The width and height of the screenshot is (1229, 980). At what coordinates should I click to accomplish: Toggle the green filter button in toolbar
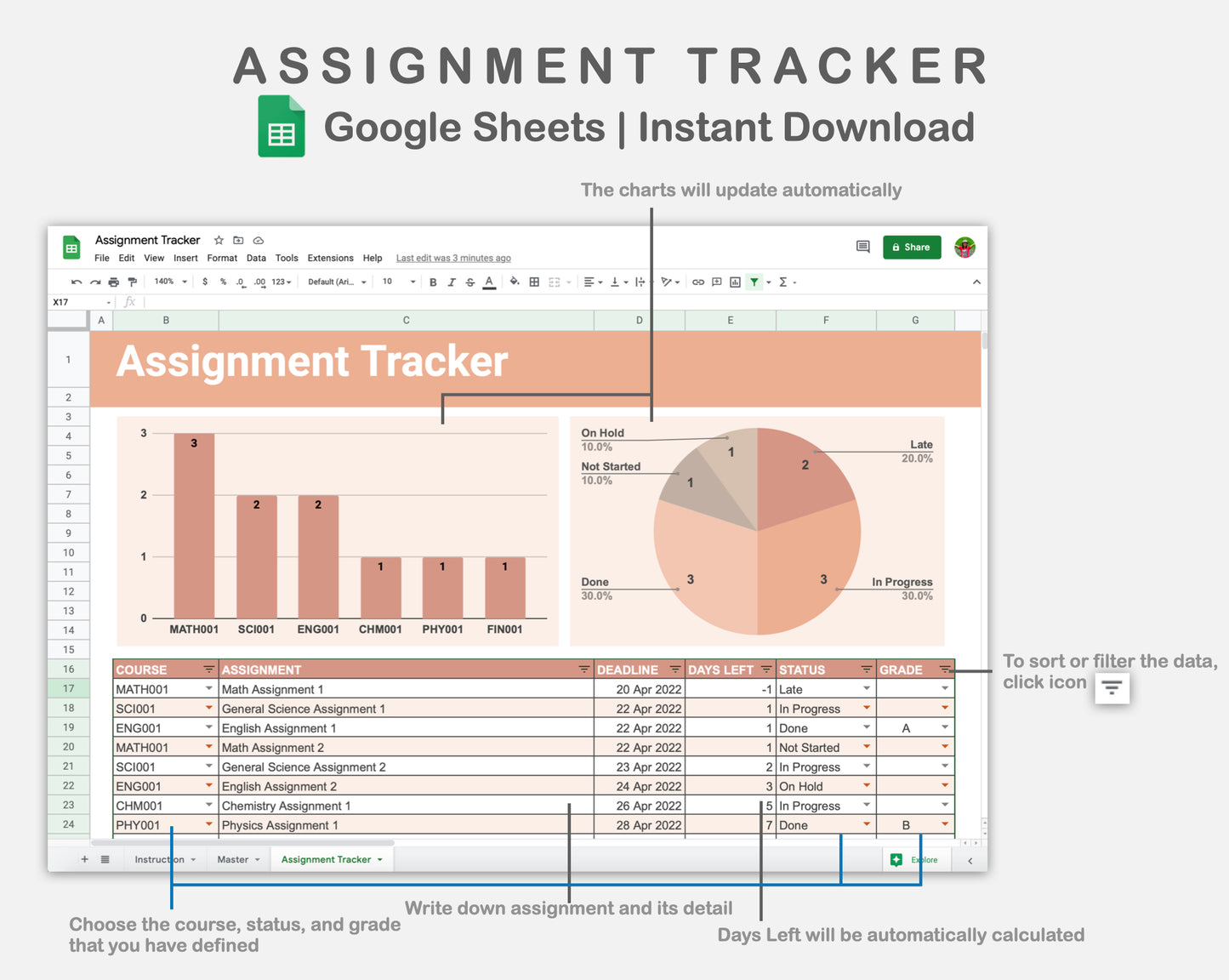754,282
